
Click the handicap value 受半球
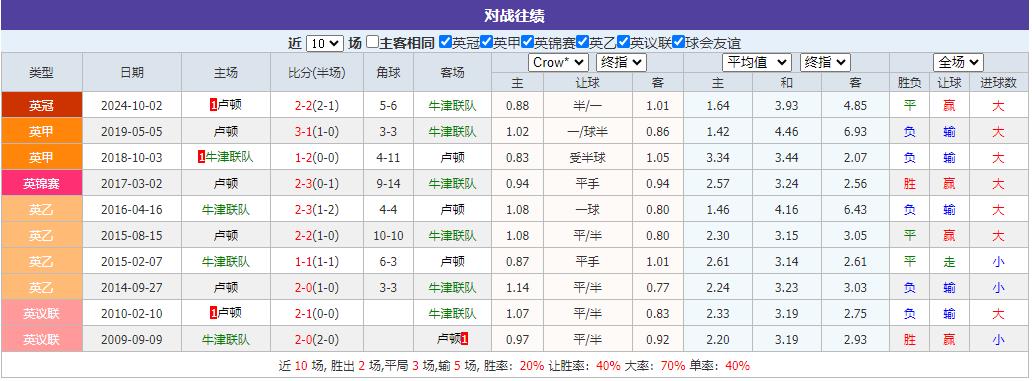click(x=587, y=158)
